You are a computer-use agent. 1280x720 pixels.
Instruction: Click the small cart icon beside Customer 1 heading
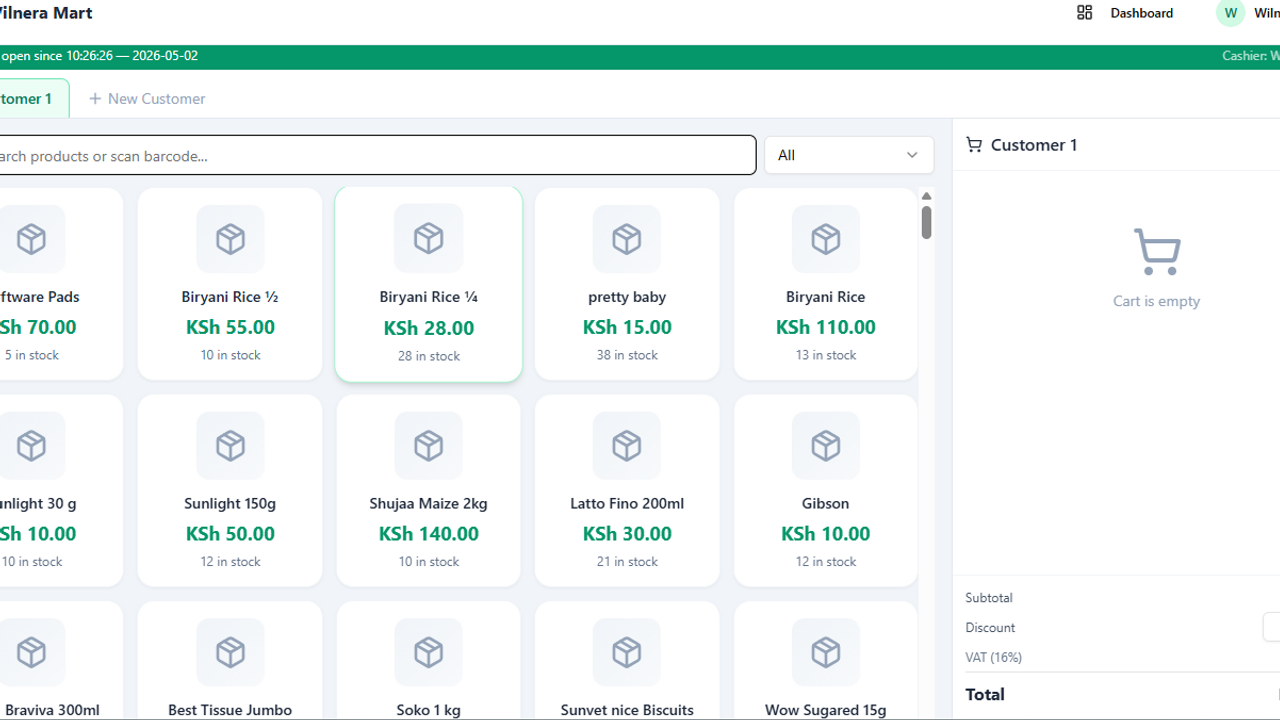tap(974, 145)
